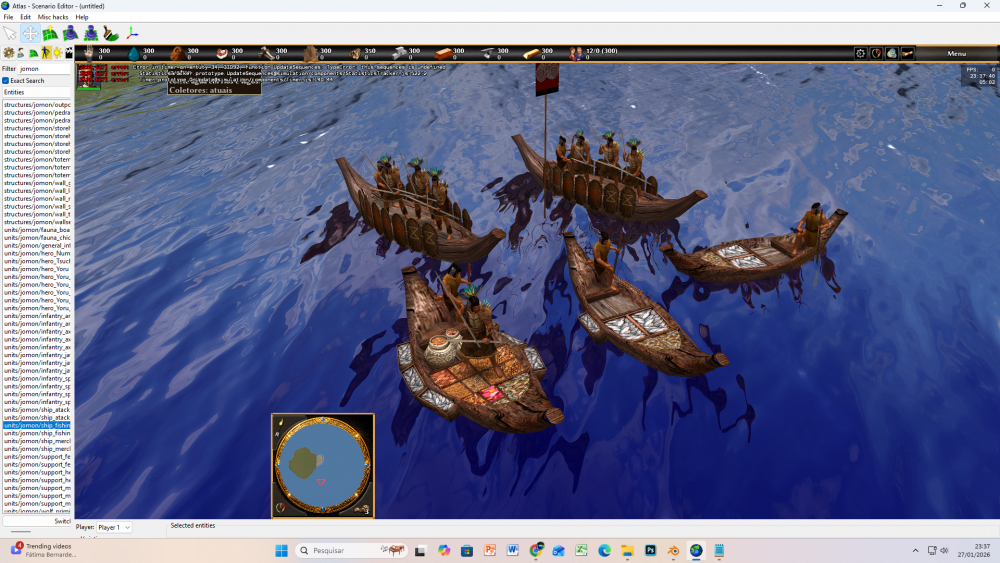Screen dimensions: 1000x563
Task: Click the circular minimap island
Action: (x=301, y=463)
